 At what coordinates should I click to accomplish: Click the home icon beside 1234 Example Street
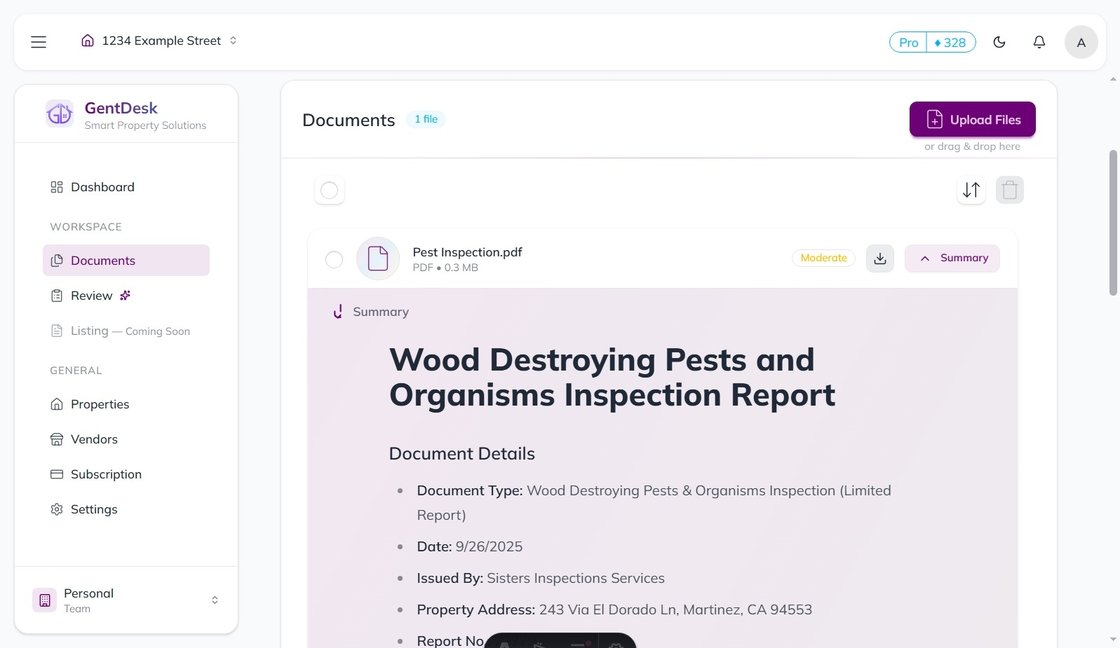pyautogui.click(x=87, y=40)
